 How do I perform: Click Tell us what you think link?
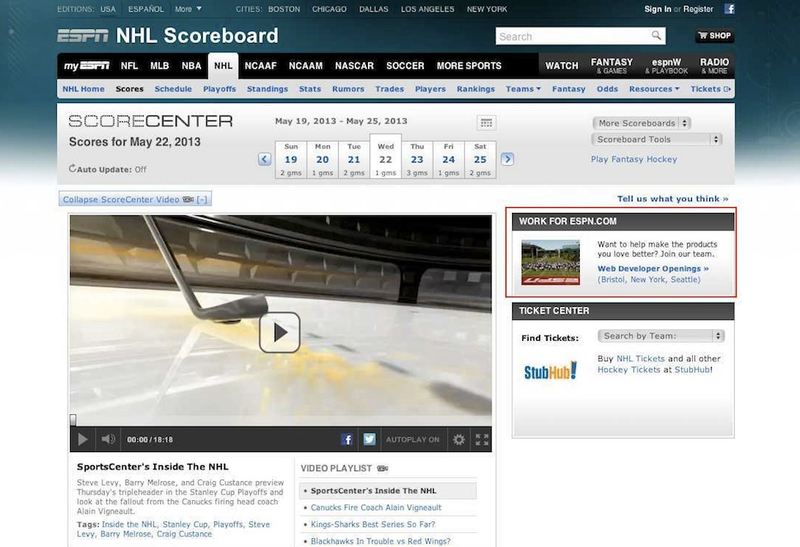[x=672, y=199]
